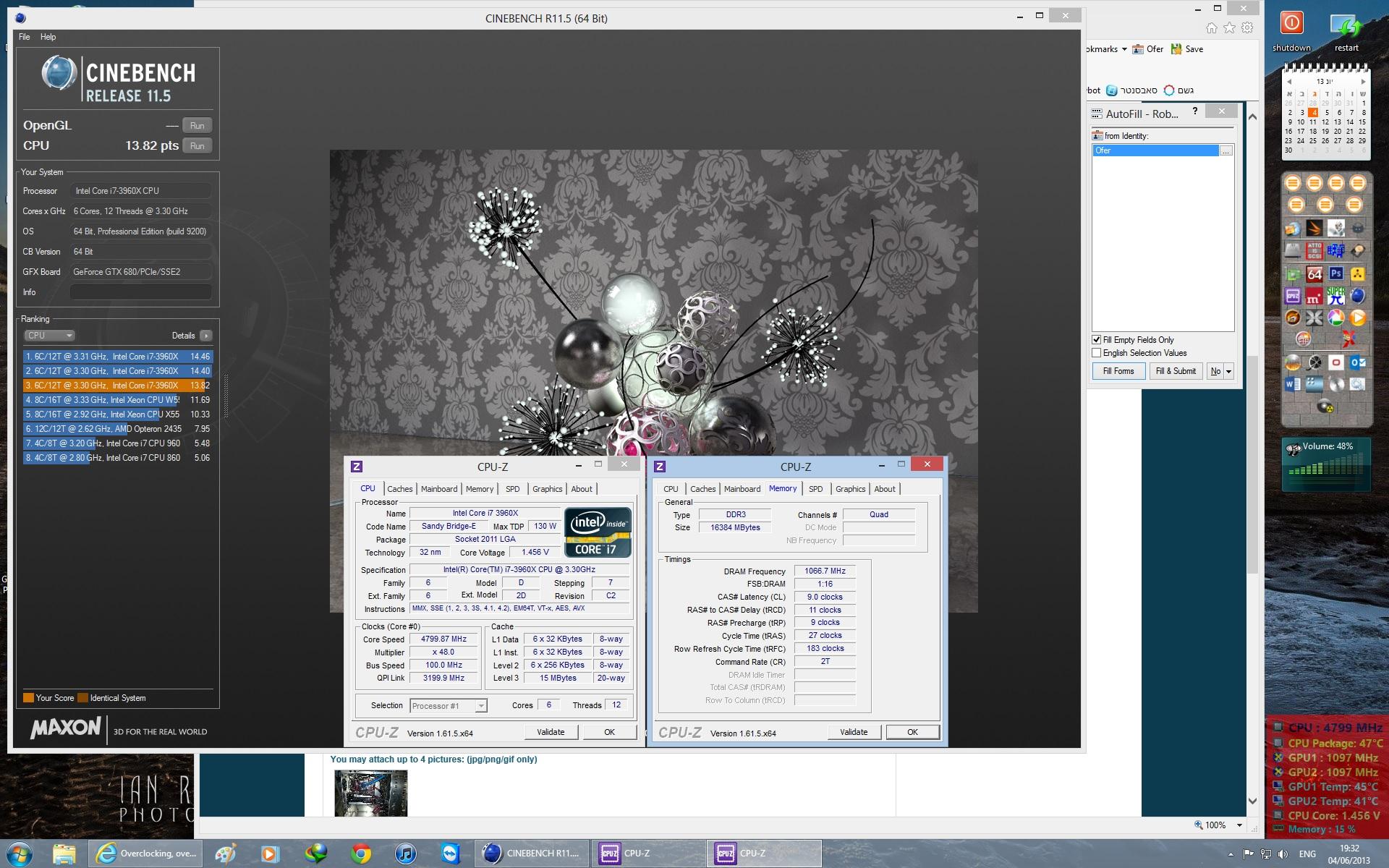1389x868 pixels.
Task: Launch Outlook from the desktop dock
Action: 1357,362
